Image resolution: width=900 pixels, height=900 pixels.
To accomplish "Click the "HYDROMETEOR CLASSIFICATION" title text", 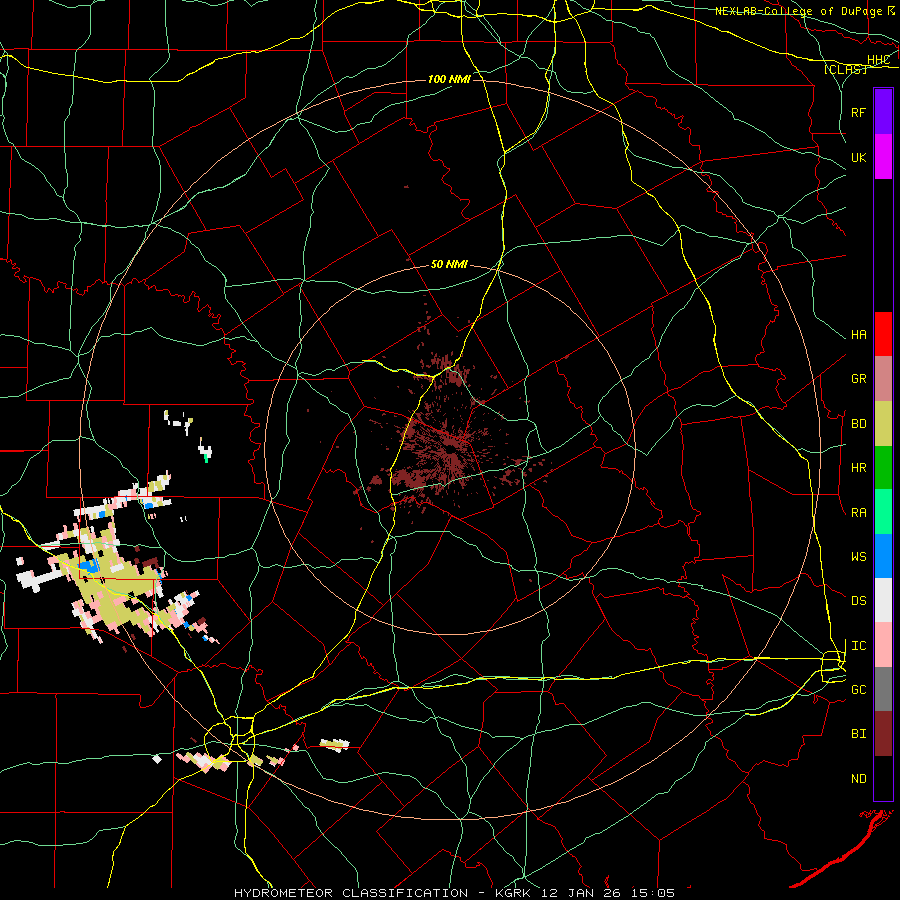I will [351, 893].
